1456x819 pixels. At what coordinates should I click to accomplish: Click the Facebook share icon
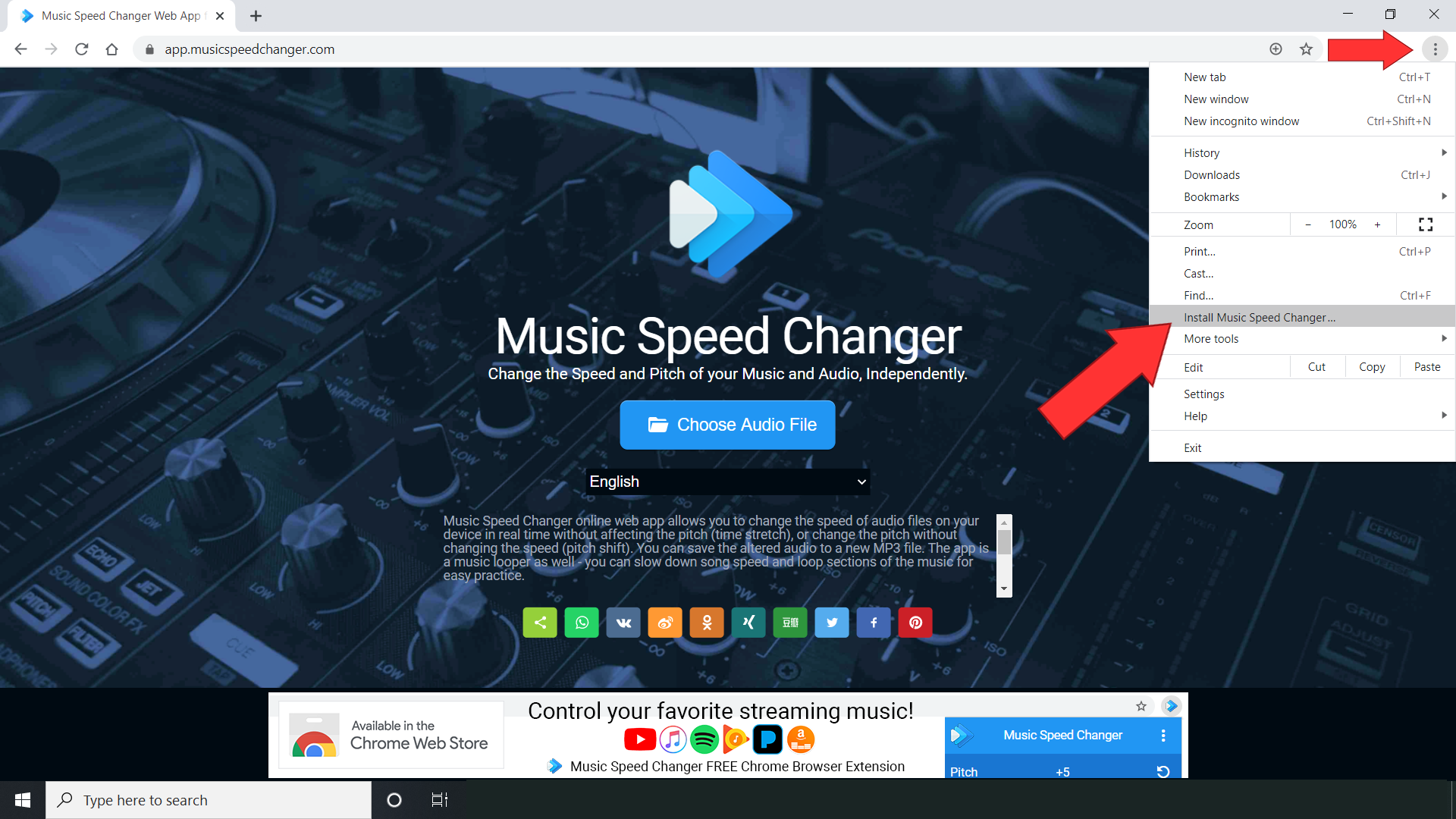coord(873,622)
